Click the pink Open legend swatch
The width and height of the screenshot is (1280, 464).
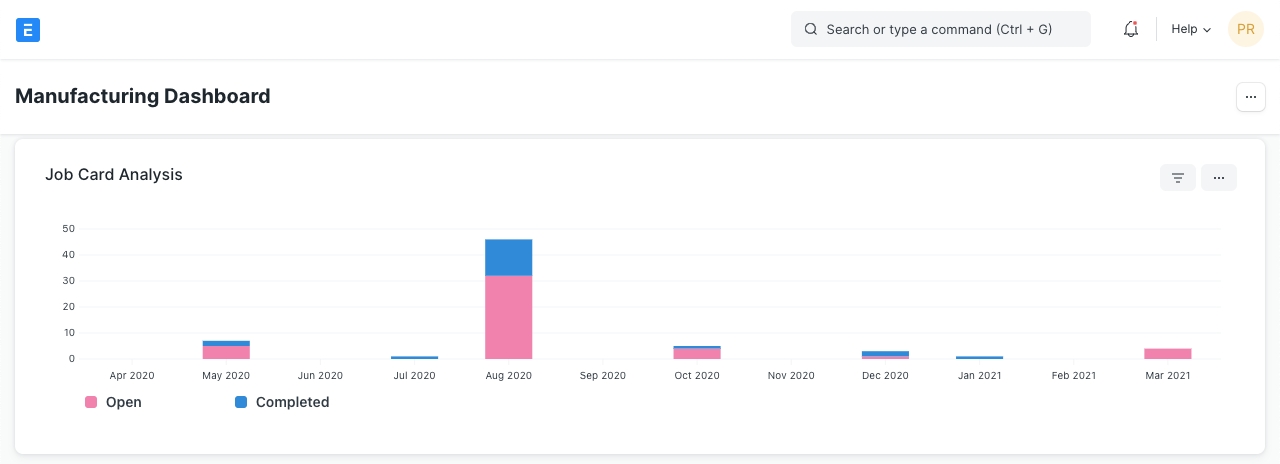tap(91, 402)
